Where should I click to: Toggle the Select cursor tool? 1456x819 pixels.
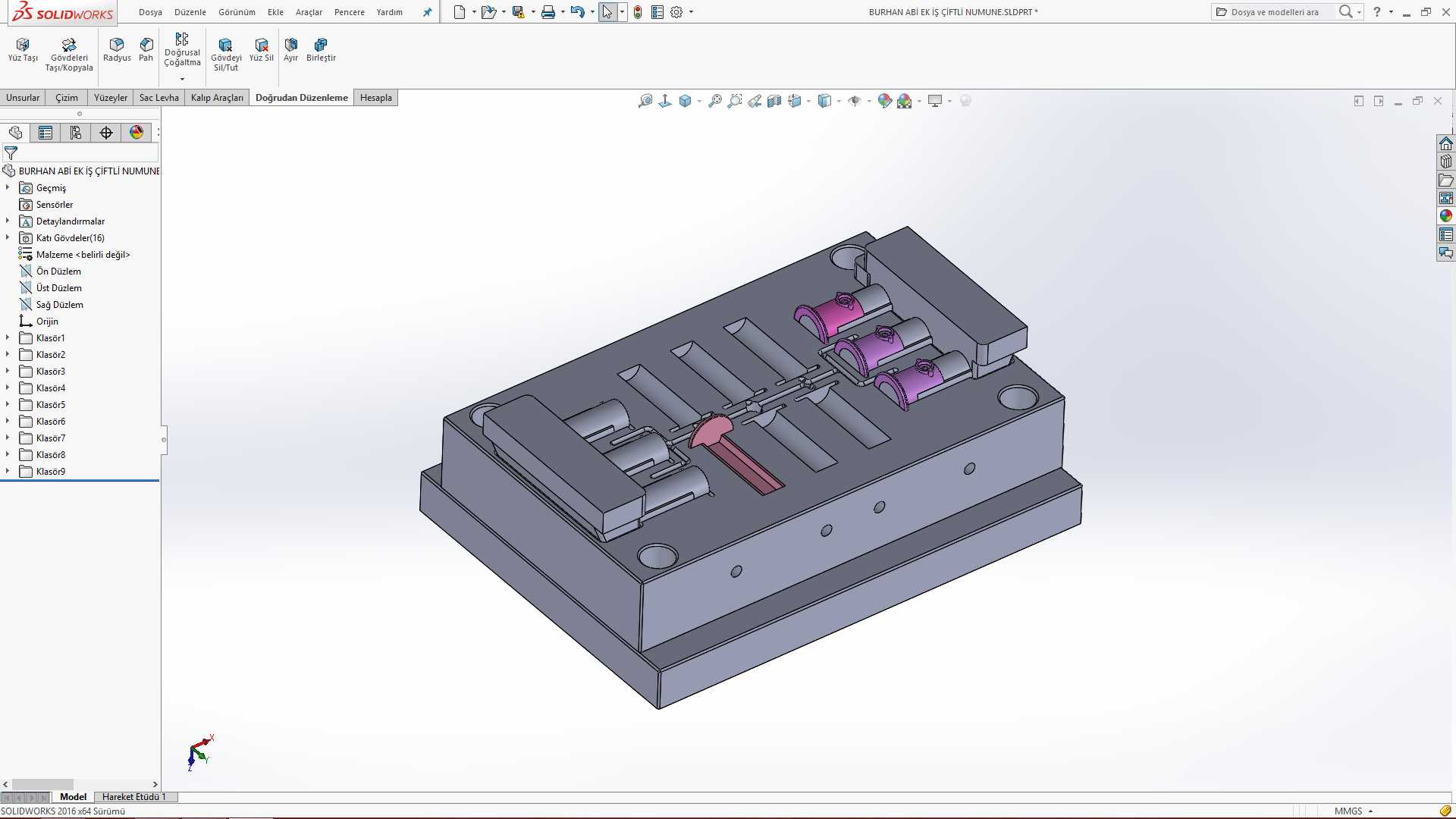607,12
